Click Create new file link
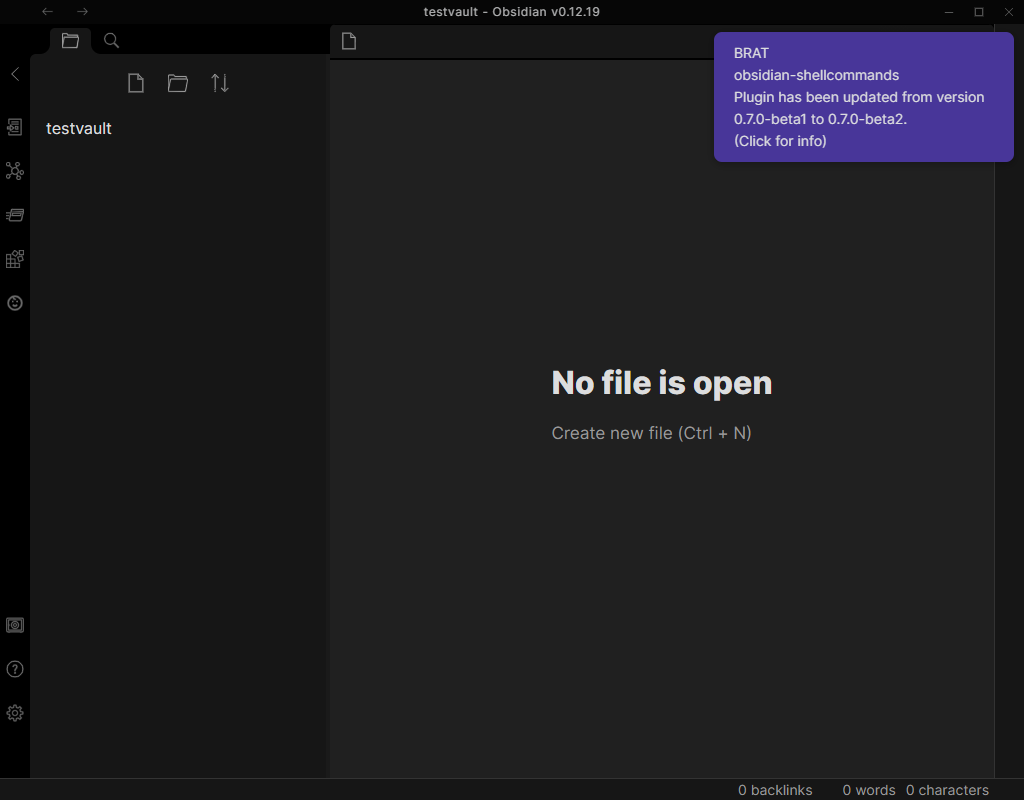This screenshot has height=800, width=1024. (651, 433)
